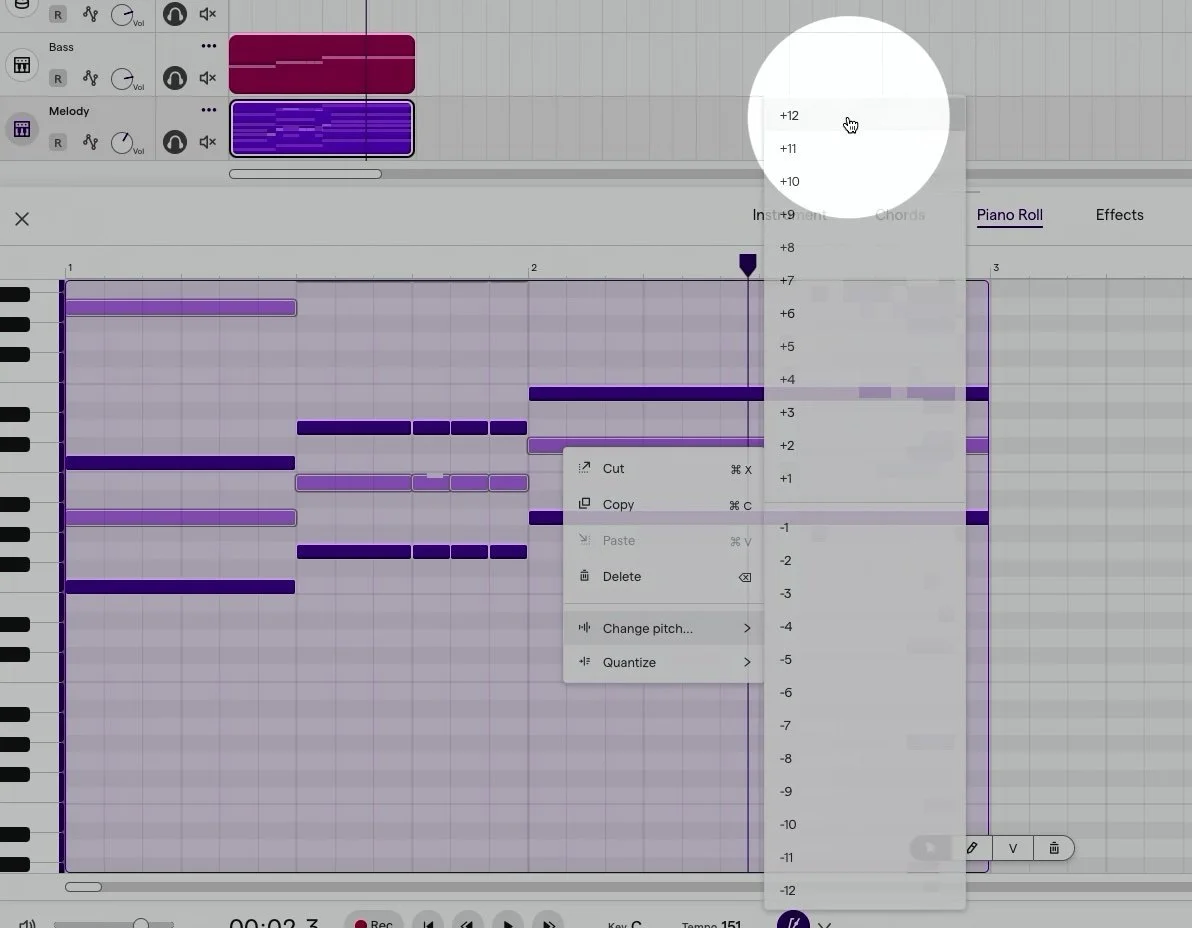1192x928 pixels.
Task: Expand the Change pitch submenu
Action: pos(663,629)
